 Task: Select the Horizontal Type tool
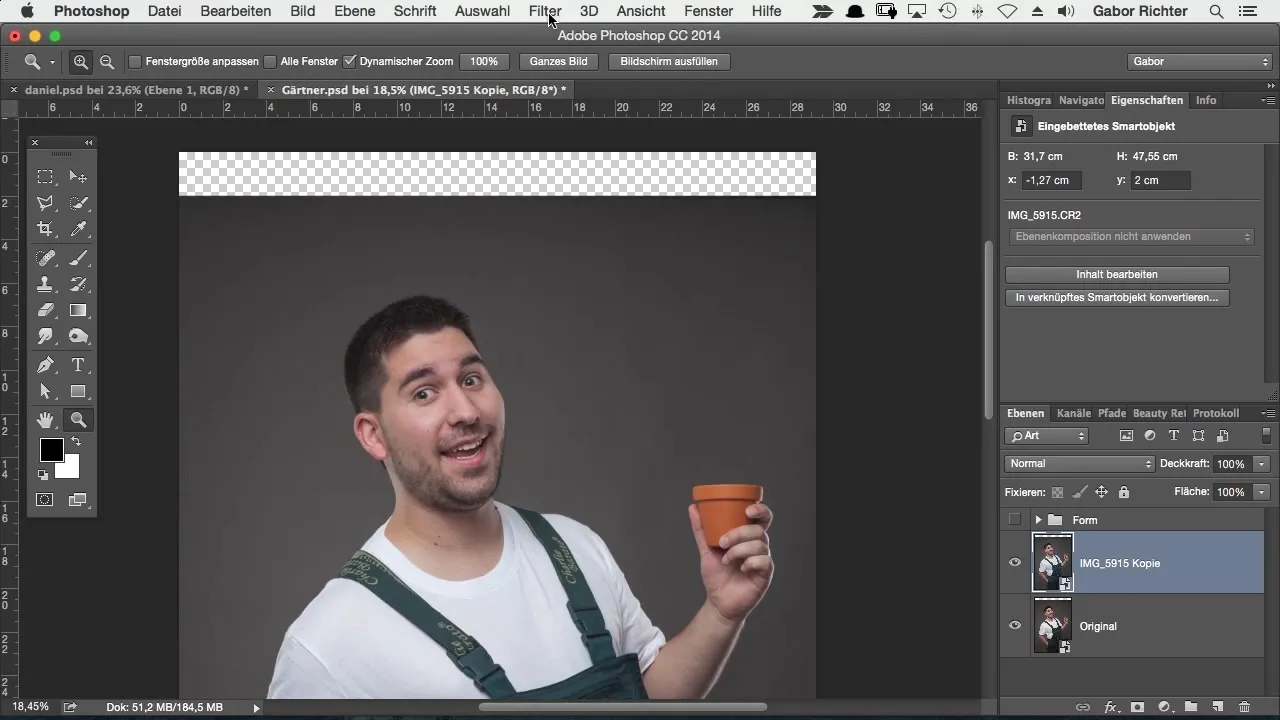(78, 365)
